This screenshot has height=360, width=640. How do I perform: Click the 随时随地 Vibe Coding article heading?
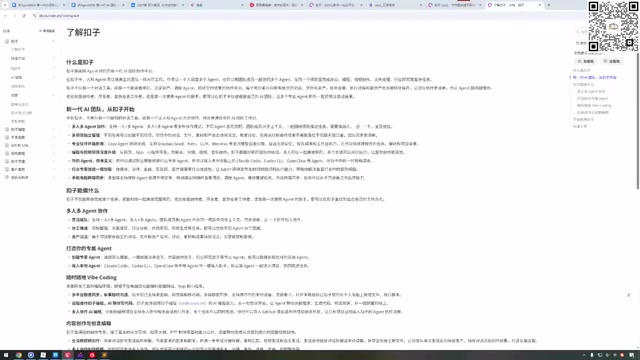[91, 278]
